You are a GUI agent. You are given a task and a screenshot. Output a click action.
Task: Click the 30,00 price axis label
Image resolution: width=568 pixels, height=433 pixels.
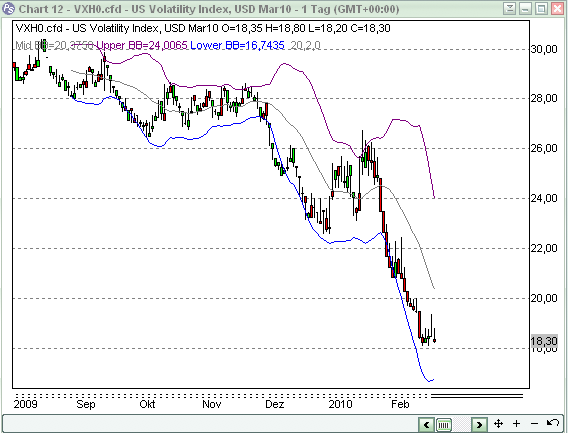[544, 49]
